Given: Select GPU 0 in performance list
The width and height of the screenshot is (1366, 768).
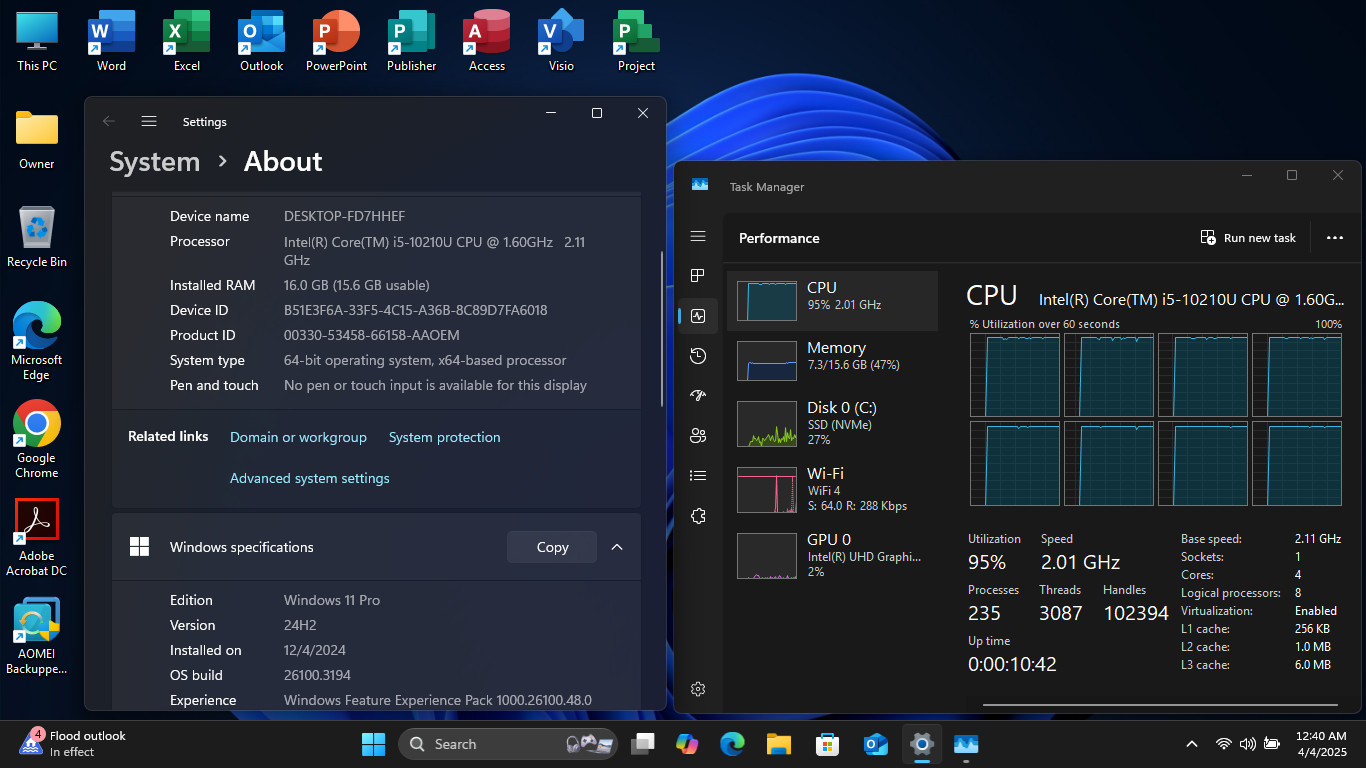Looking at the screenshot, I should (832, 555).
